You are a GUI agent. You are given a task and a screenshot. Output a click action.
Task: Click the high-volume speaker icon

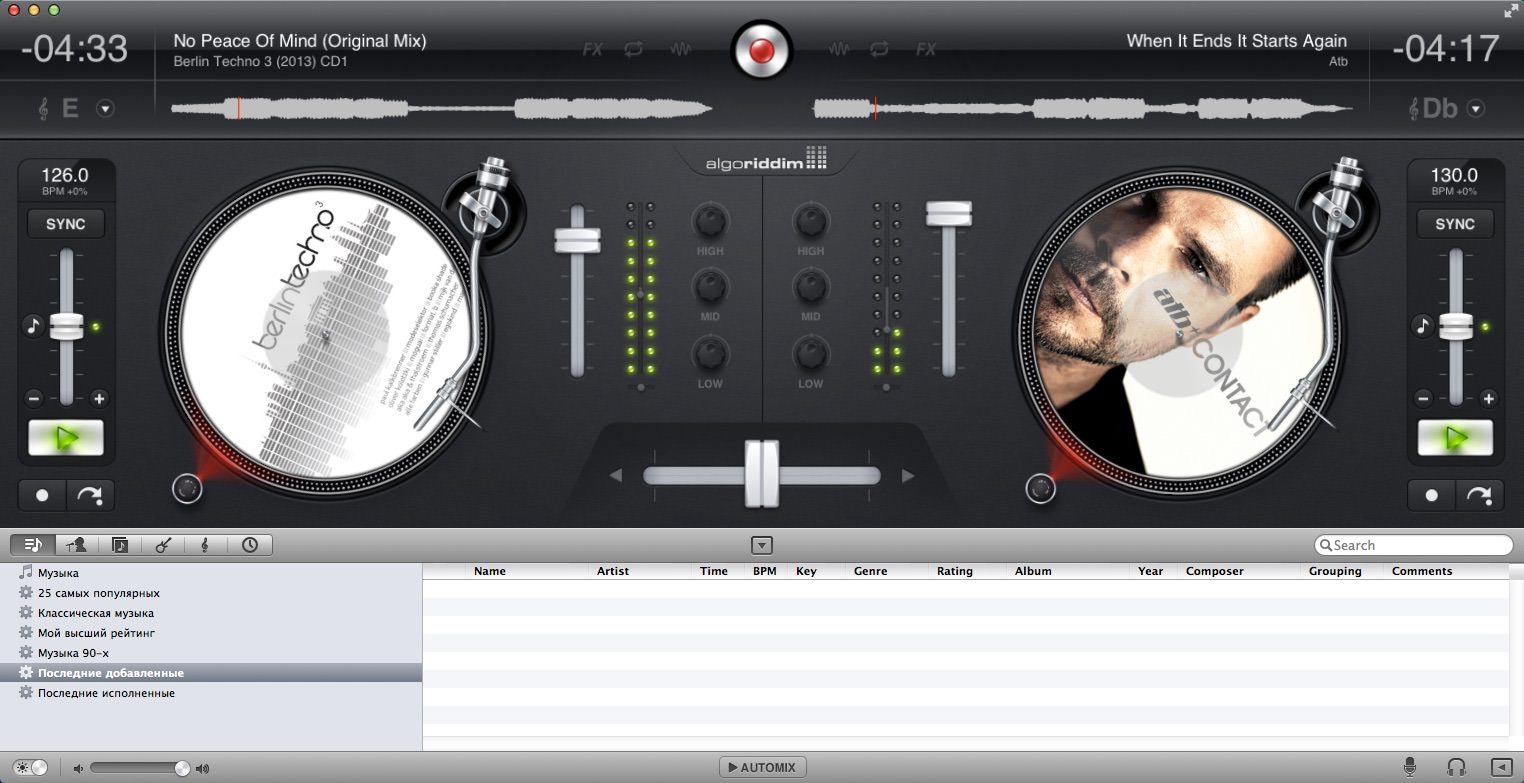(202, 768)
